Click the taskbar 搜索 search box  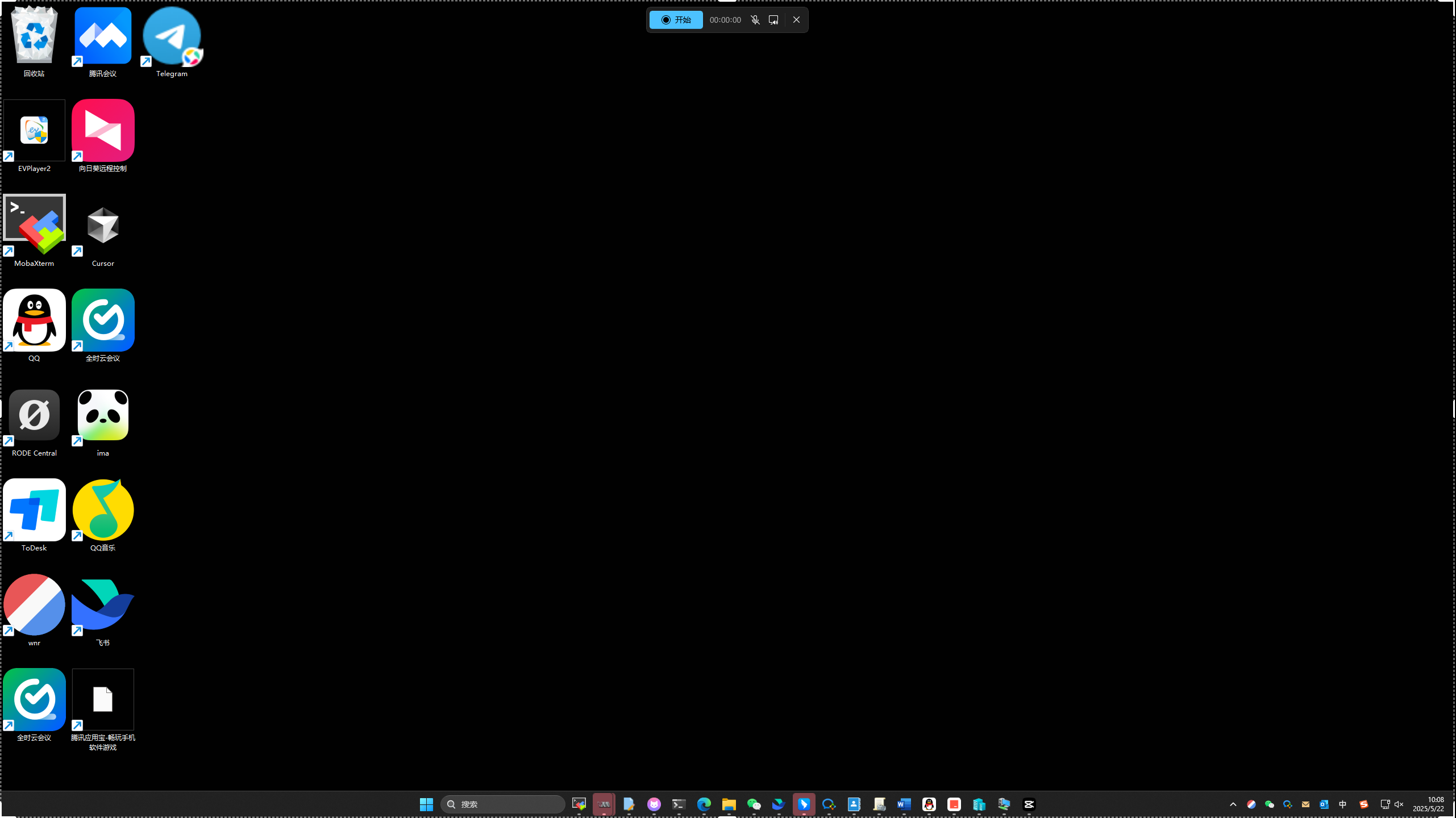click(x=502, y=804)
